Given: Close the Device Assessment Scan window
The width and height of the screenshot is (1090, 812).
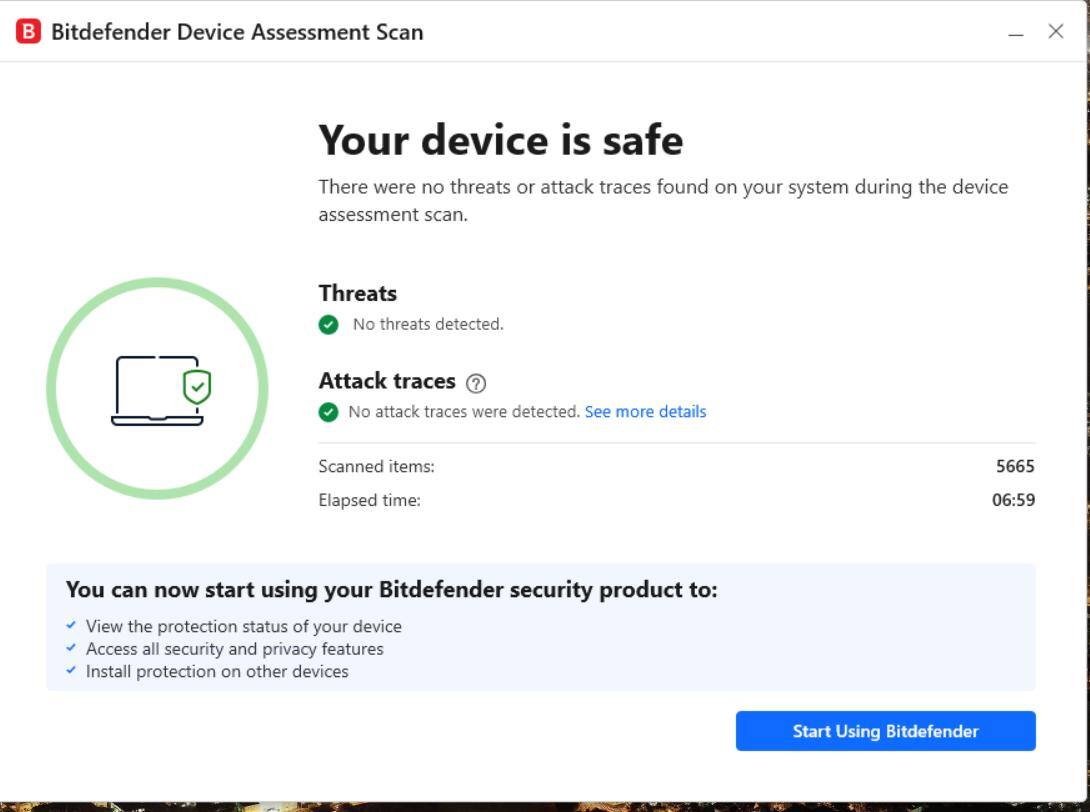Looking at the screenshot, I should tap(1056, 32).
